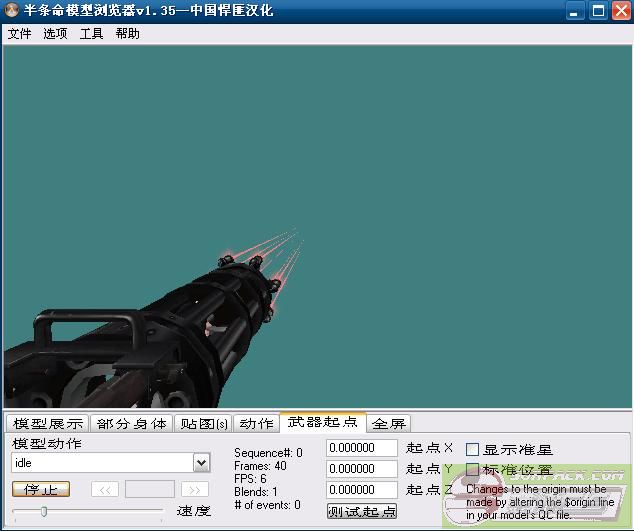Viewport: 634px width, 531px height.
Task: Click the application icon in title bar
Action: (x=13, y=11)
